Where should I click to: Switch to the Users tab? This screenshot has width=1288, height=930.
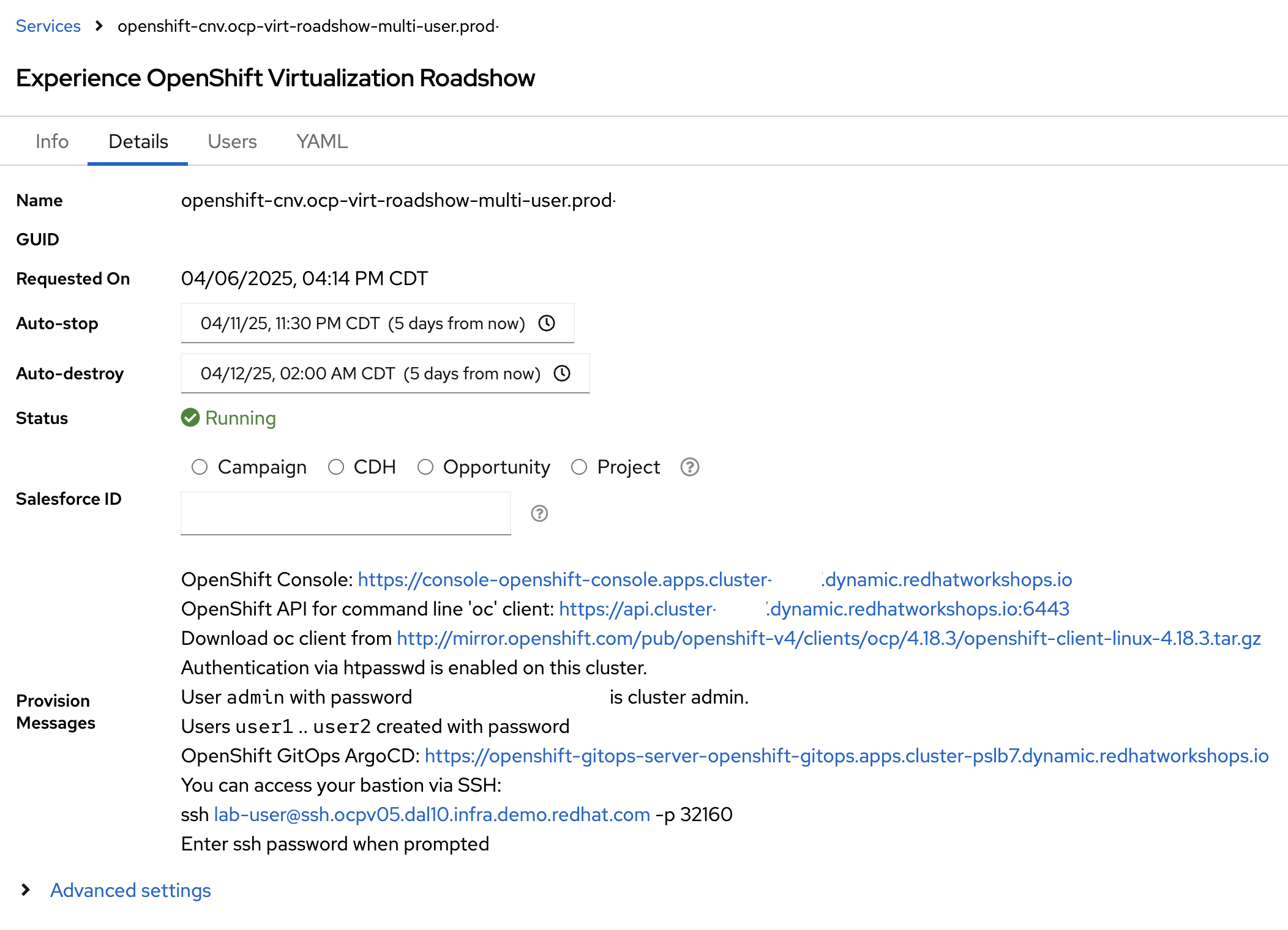pyautogui.click(x=232, y=141)
